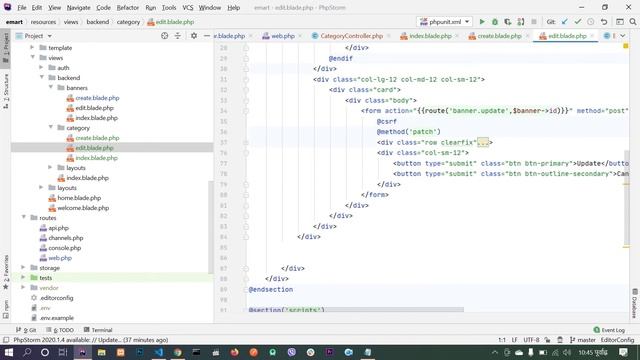640x360 pixels.
Task: Switch to CategoryController.php tab
Action: pyautogui.click(x=351, y=36)
